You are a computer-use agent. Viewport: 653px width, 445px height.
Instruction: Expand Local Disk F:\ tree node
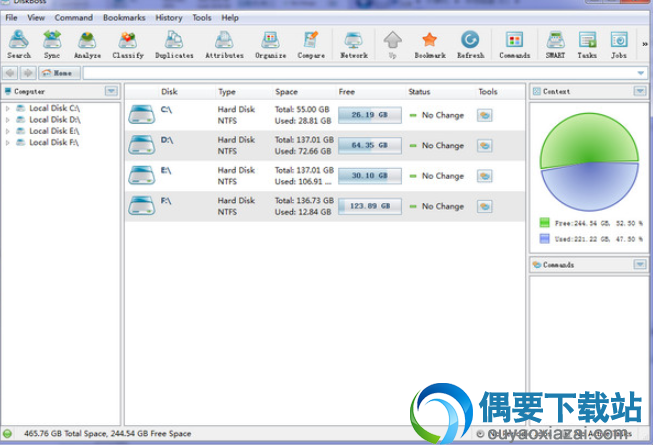coord(7,142)
